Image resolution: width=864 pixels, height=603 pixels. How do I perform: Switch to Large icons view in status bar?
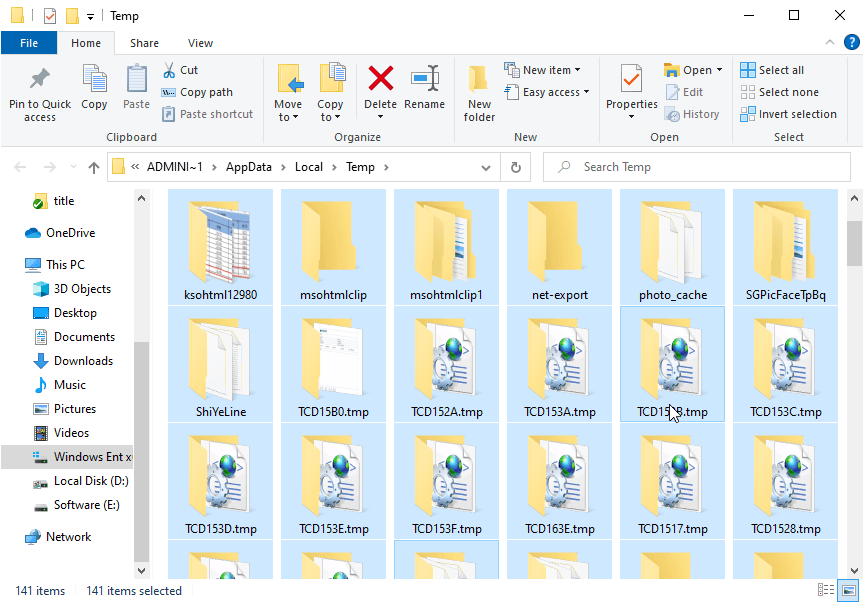[849, 590]
